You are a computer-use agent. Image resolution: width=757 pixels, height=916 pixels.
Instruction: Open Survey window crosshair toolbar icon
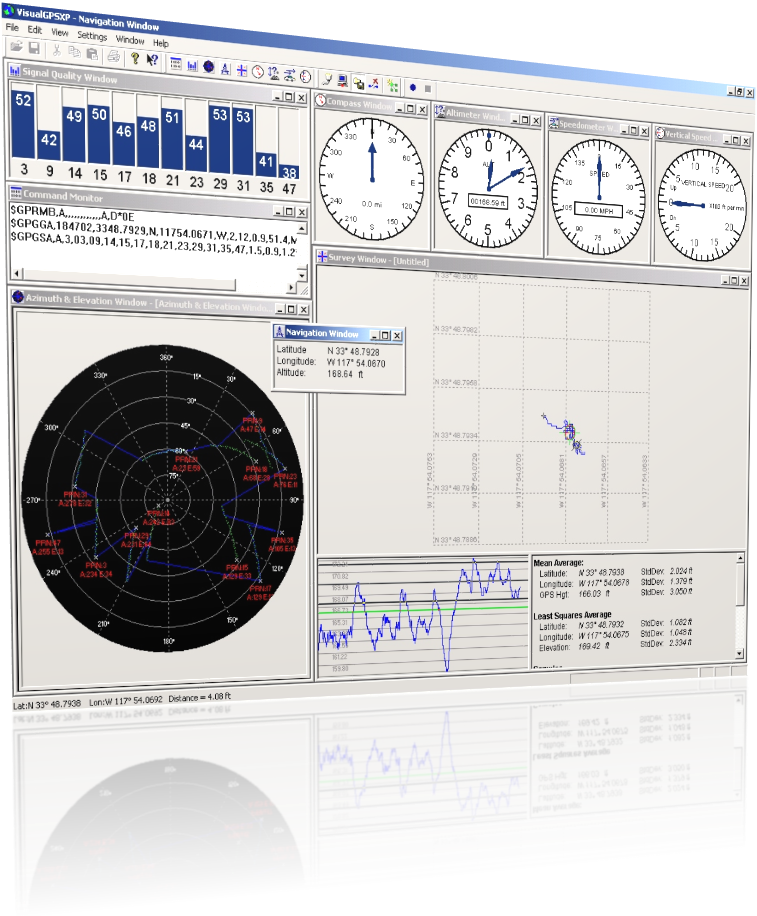[x=241, y=70]
